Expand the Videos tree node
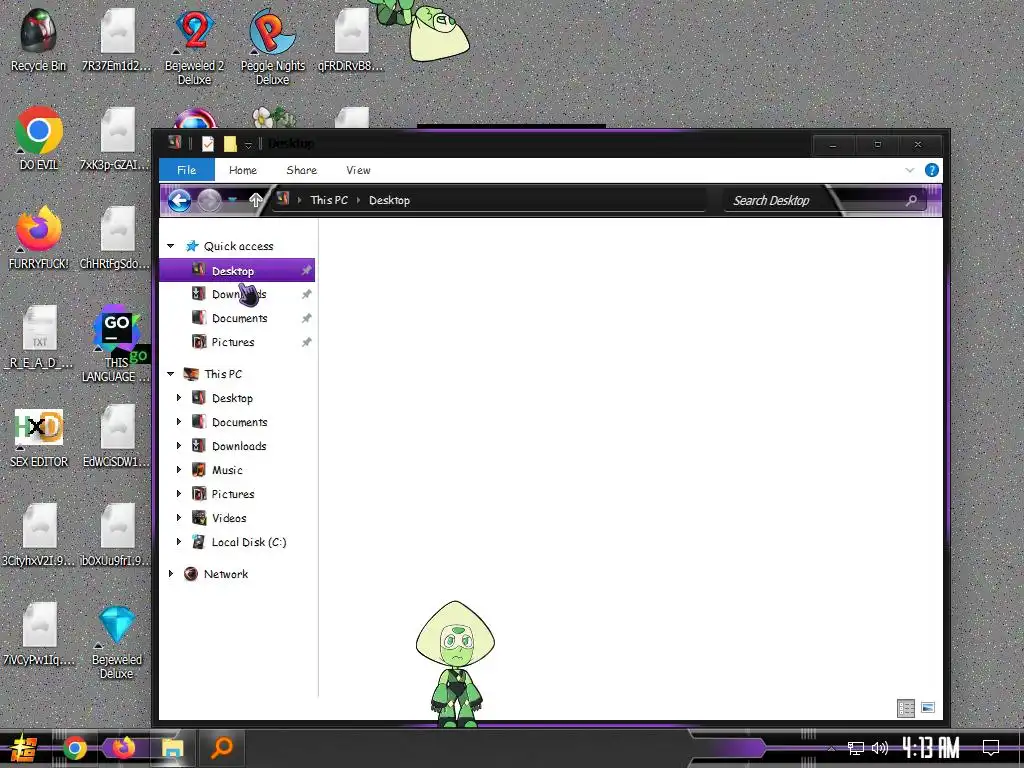The height and width of the screenshot is (768, 1024). 179,518
